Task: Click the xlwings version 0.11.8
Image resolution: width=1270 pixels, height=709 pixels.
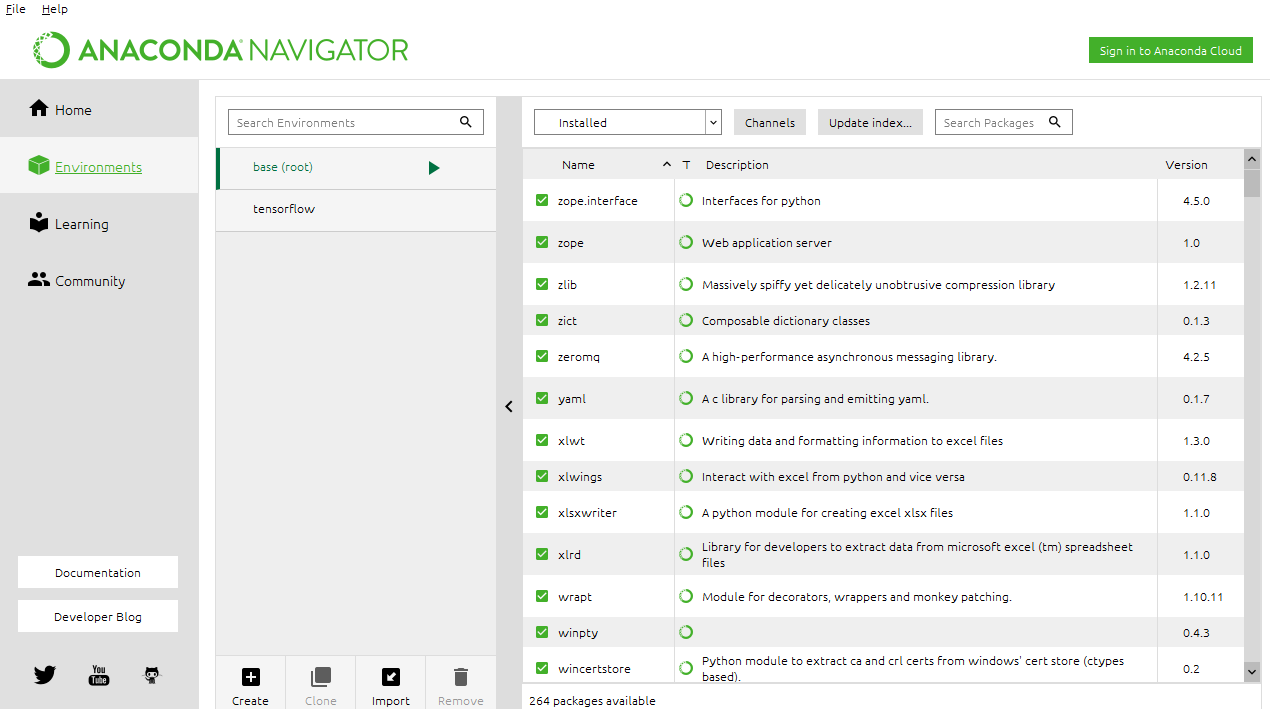Action: point(1200,476)
